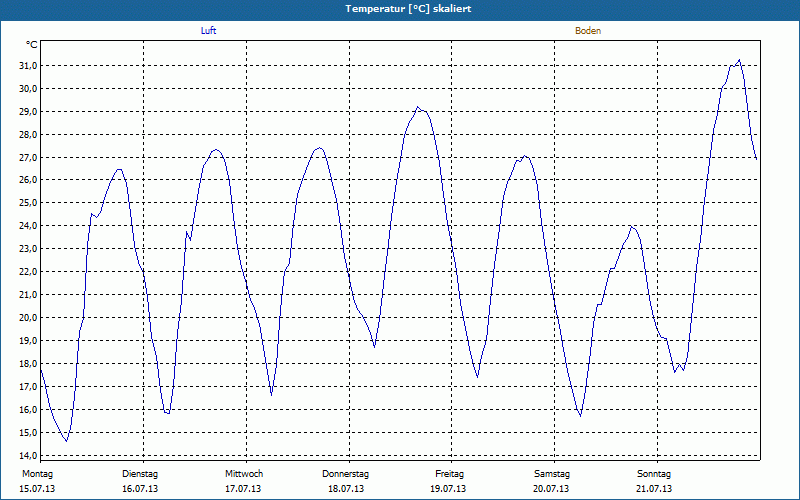The width and height of the screenshot is (800, 500).
Task: Click the 25,0 y-axis label
Action: tap(28, 203)
